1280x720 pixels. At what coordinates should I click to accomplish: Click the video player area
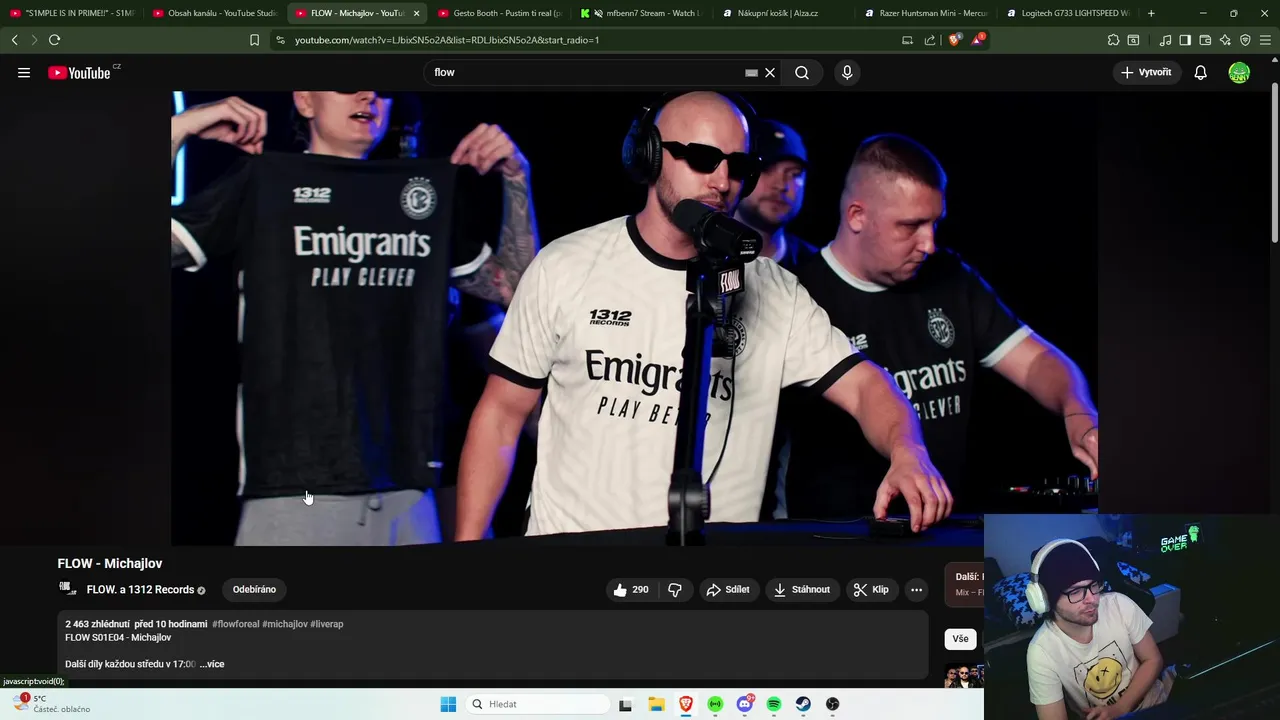[634, 318]
